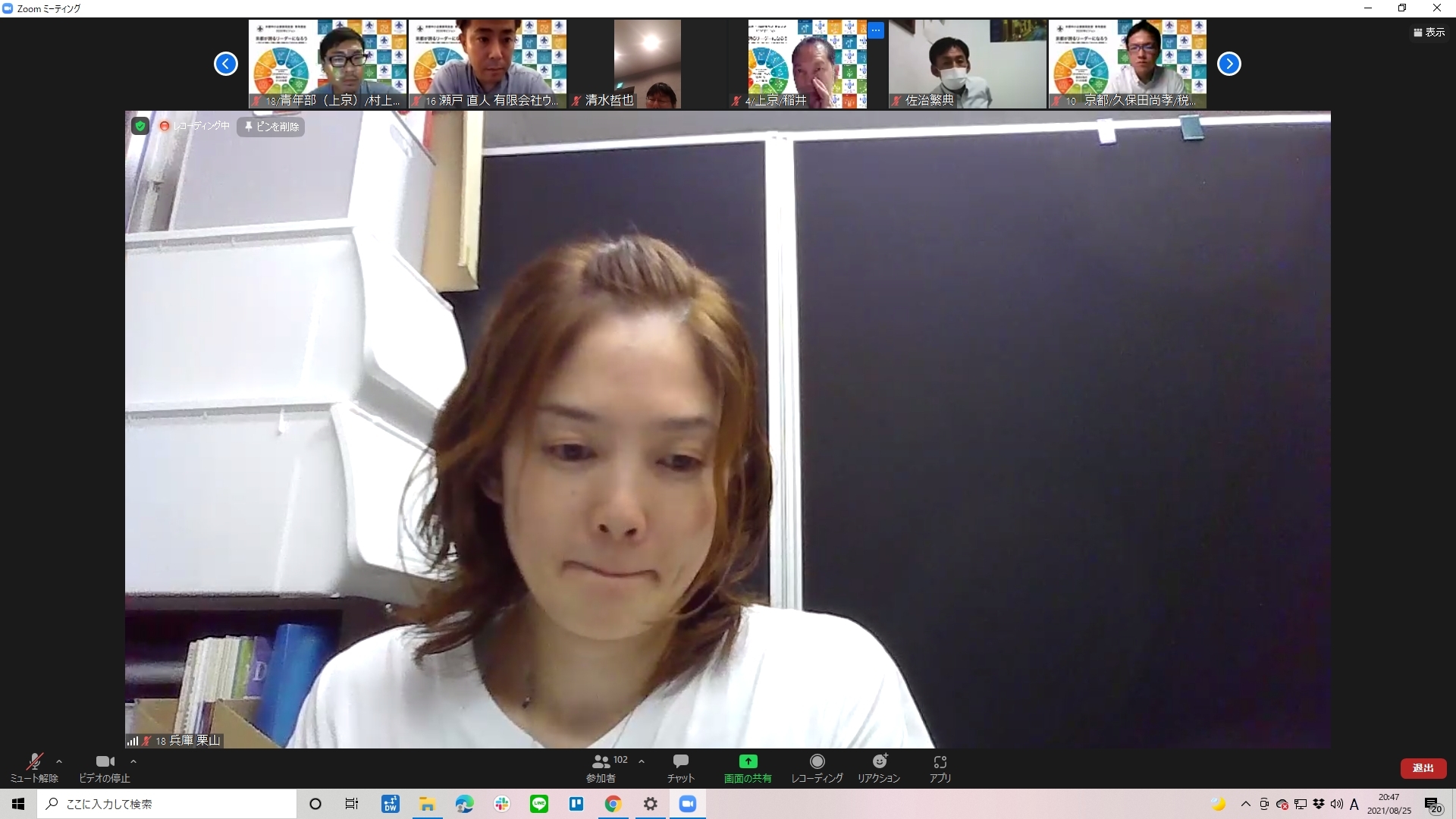1456x819 pixels.
Task: Select the 清水哲也 participant thumbnail
Action: [x=648, y=64]
